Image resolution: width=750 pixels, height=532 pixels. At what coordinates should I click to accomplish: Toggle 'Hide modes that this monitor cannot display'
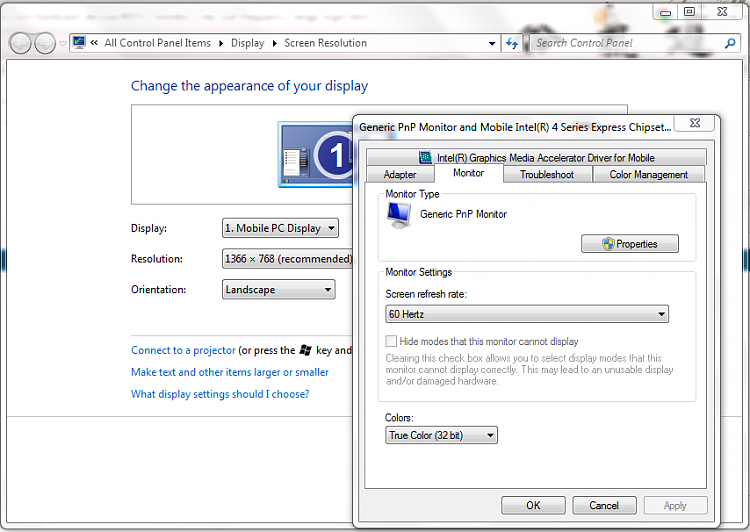tap(391, 341)
